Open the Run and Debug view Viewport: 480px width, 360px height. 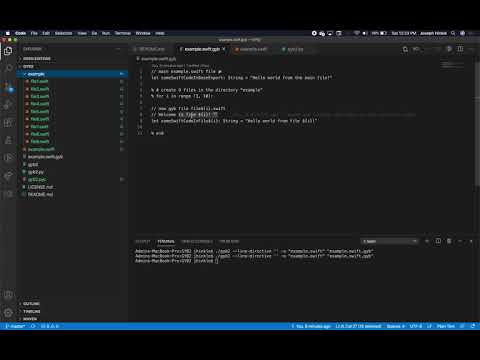click(x=8, y=105)
